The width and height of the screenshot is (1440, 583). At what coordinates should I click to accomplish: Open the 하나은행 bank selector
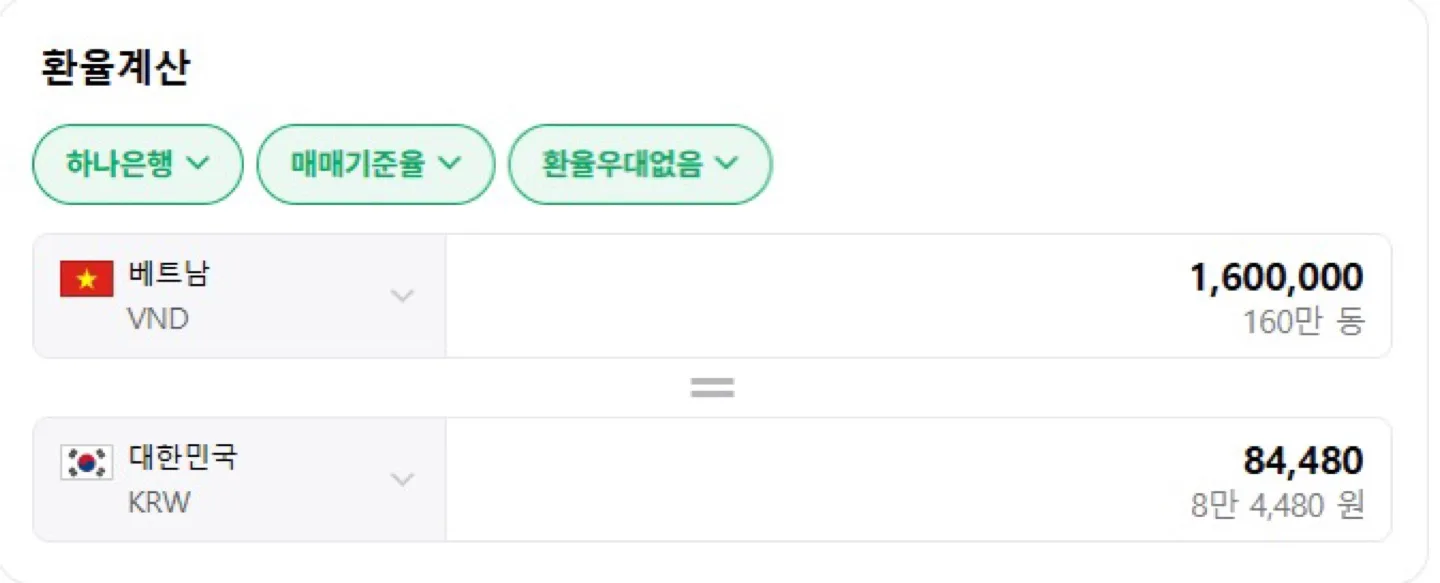138,164
